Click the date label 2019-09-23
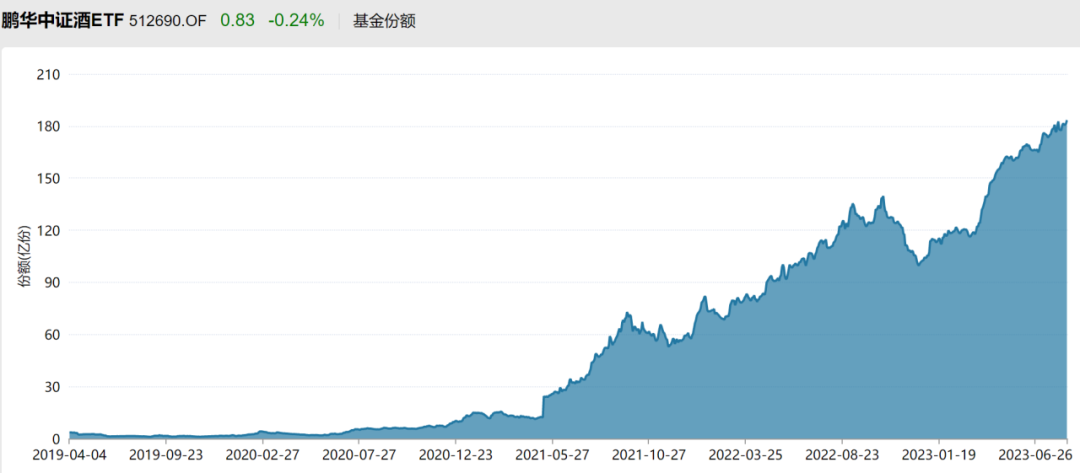The height and width of the screenshot is (473, 1080). [x=166, y=456]
